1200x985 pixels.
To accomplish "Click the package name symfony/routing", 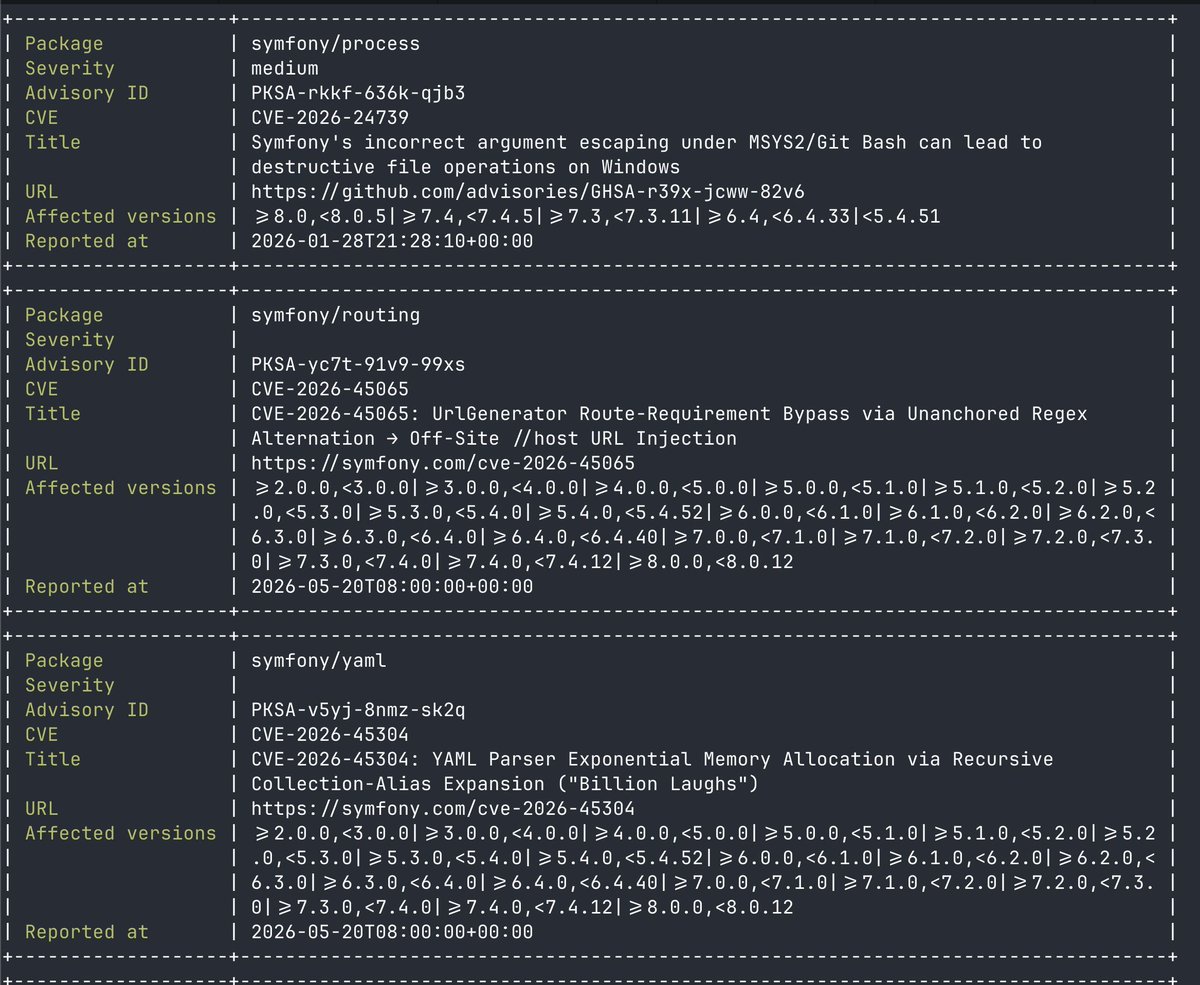I will tap(335, 315).
